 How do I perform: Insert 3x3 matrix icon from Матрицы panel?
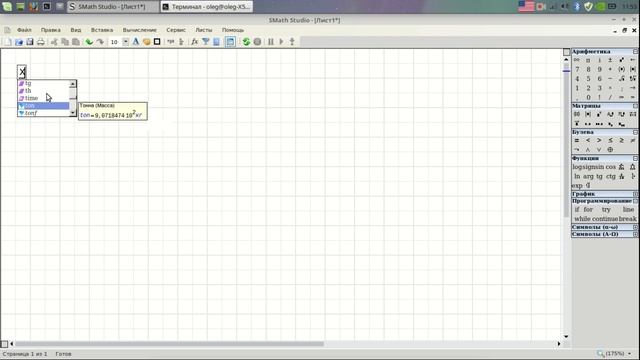[577, 114]
